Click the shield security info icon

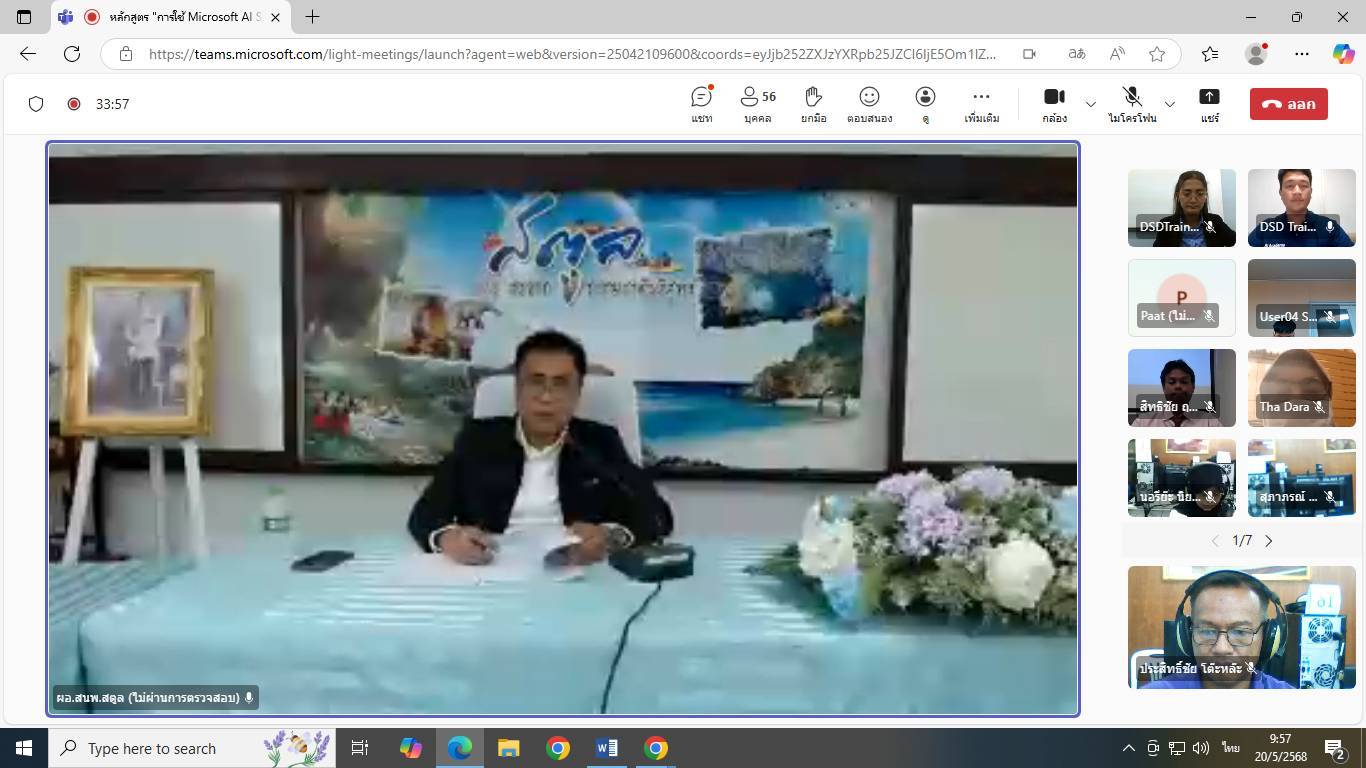[36, 104]
